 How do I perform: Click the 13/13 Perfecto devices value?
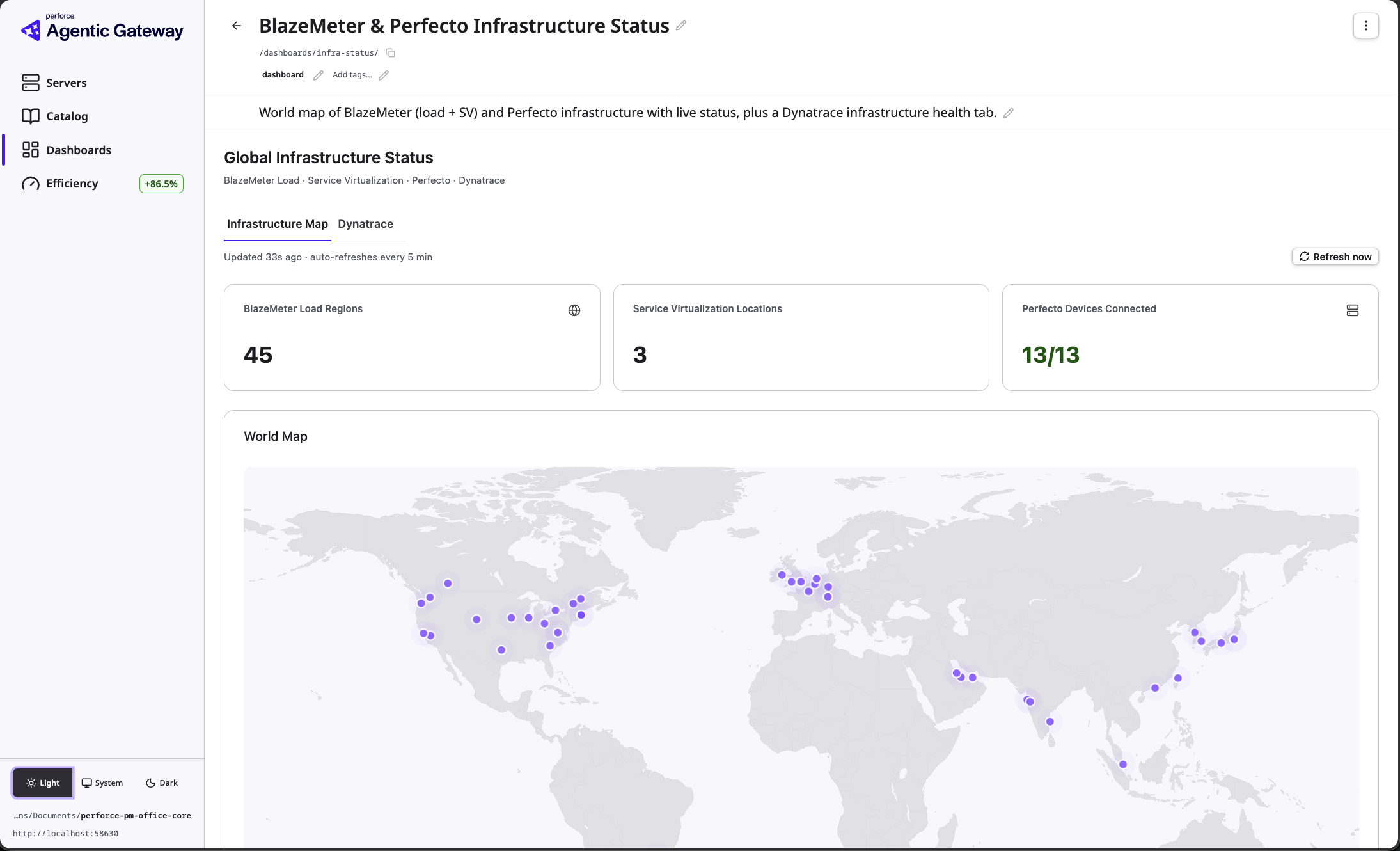pyautogui.click(x=1051, y=355)
